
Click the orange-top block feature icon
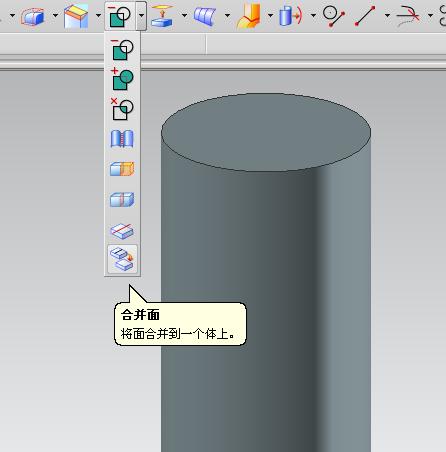pyautogui.click(x=76, y=15)
